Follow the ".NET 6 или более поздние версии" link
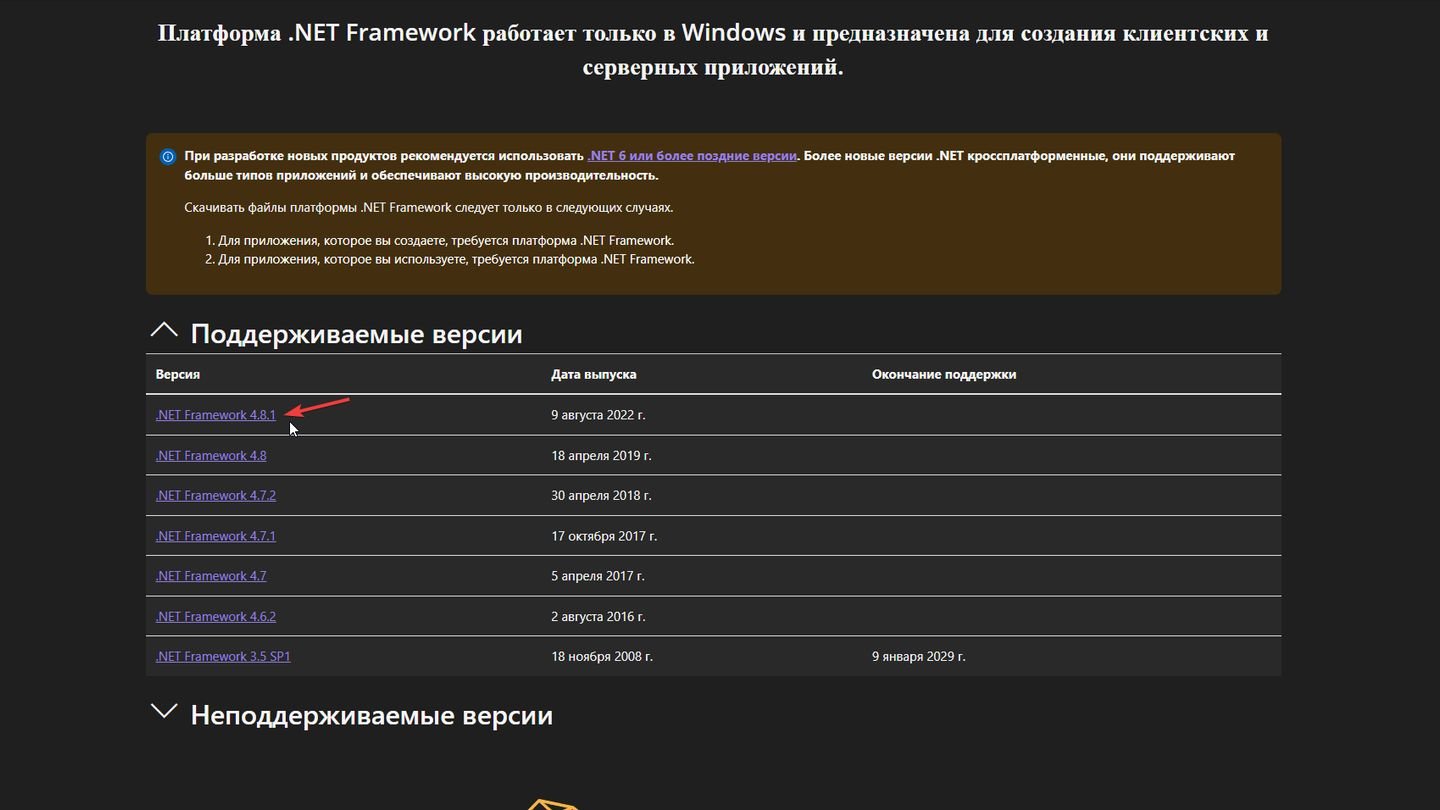 pyautogui.click(x=692, y=156)
